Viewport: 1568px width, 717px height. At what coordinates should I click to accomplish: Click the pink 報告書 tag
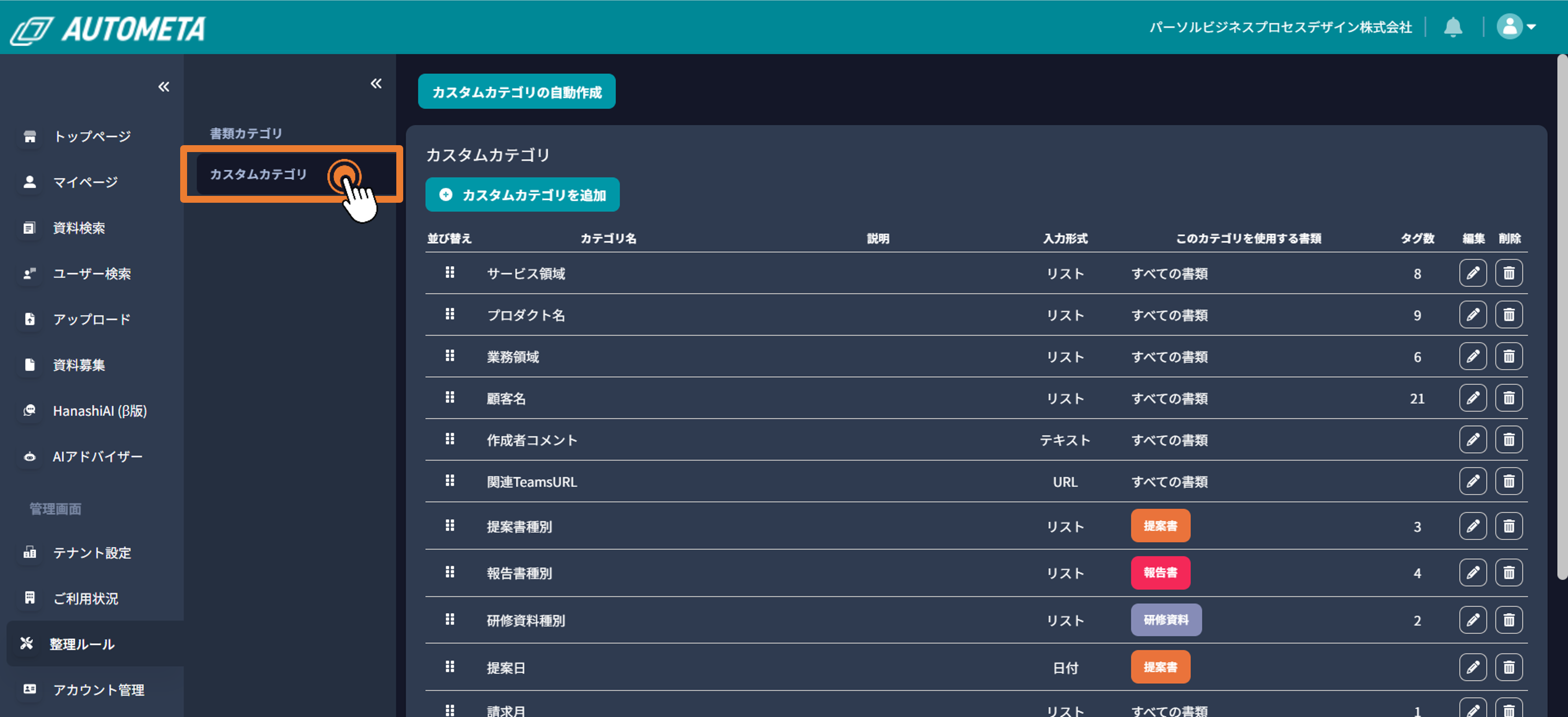coord(1160,573)
